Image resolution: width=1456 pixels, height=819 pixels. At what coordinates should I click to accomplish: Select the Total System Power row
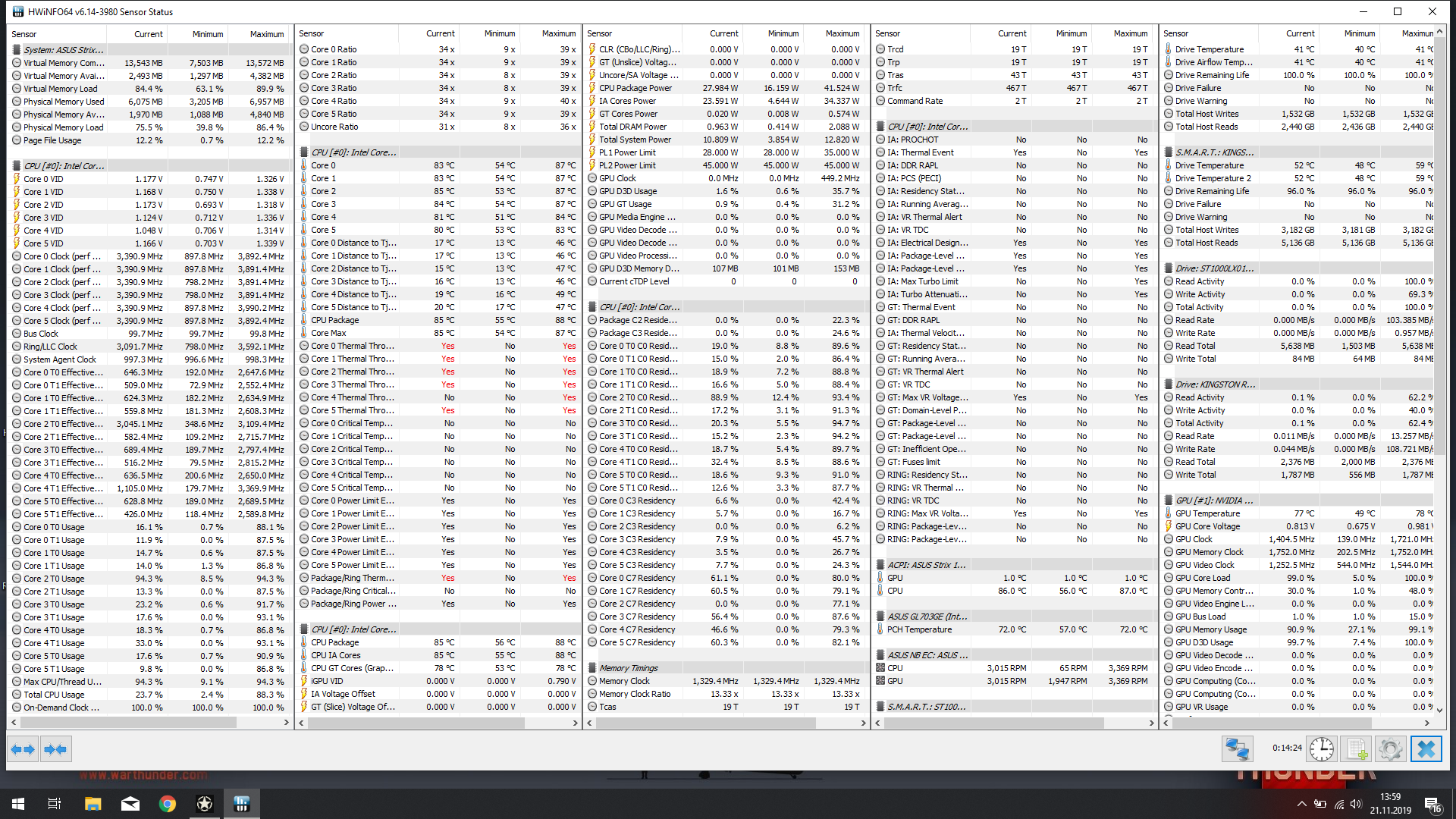click(x=726, y=140)
